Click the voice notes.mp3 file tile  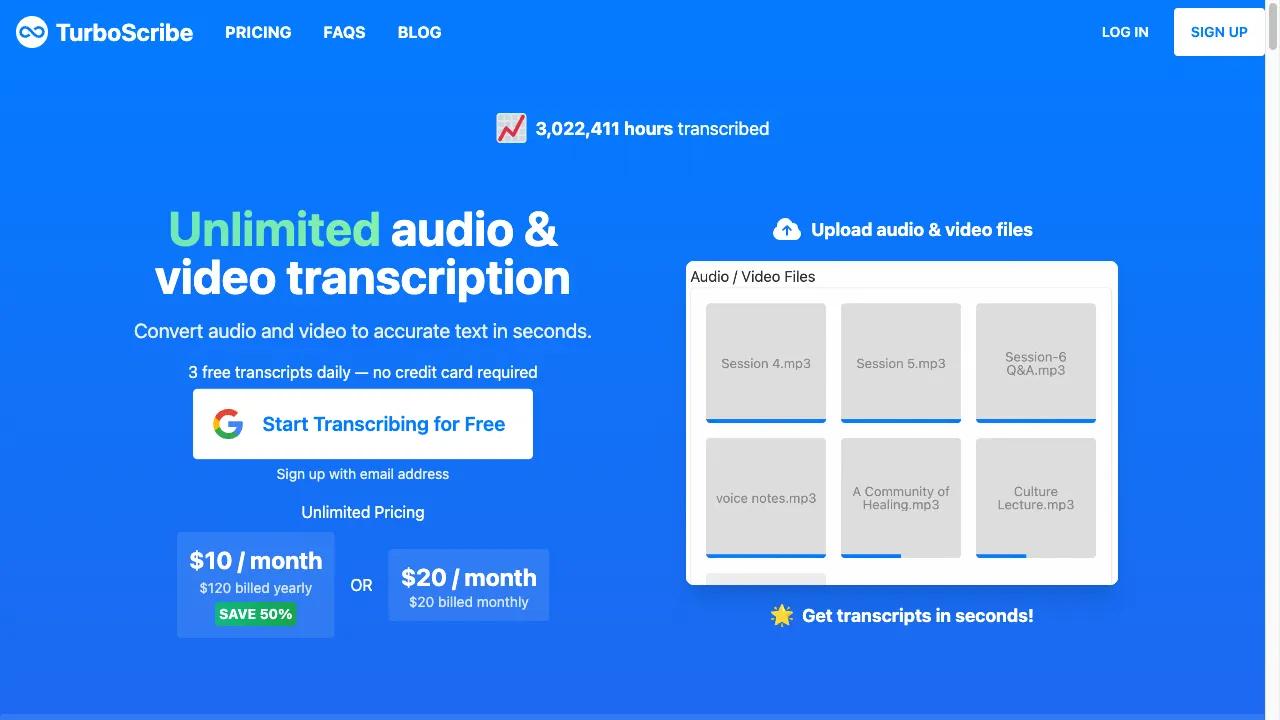click(x=766, y=498)
